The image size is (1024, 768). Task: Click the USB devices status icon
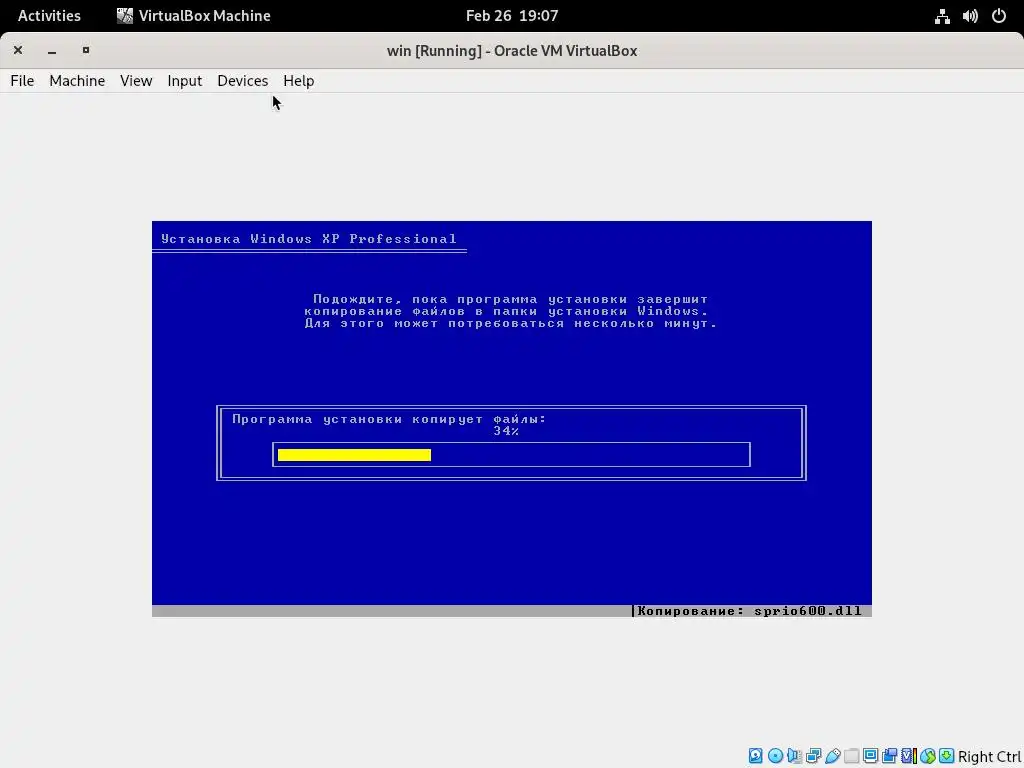833,756
